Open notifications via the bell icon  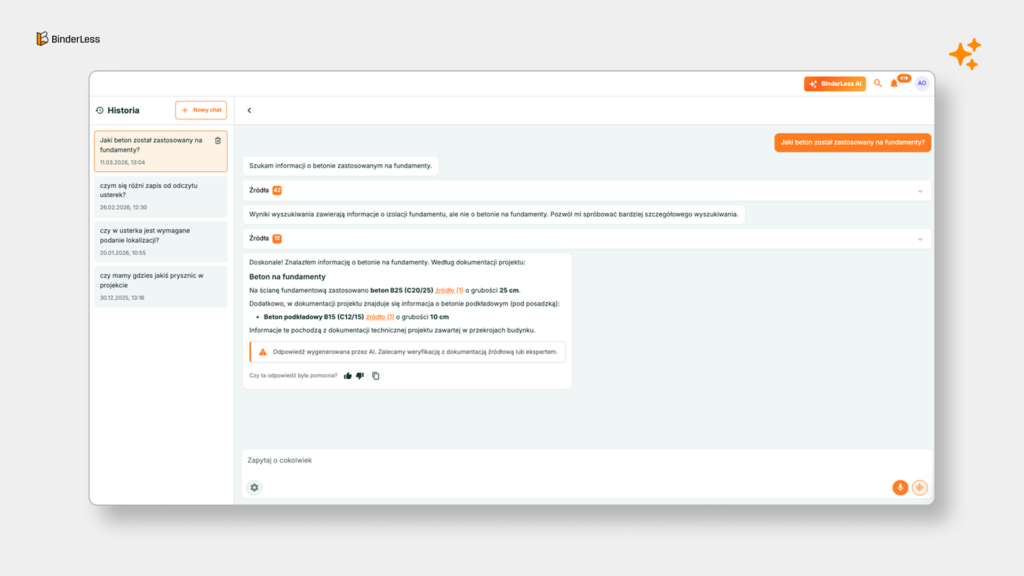(x=894, y=84)
